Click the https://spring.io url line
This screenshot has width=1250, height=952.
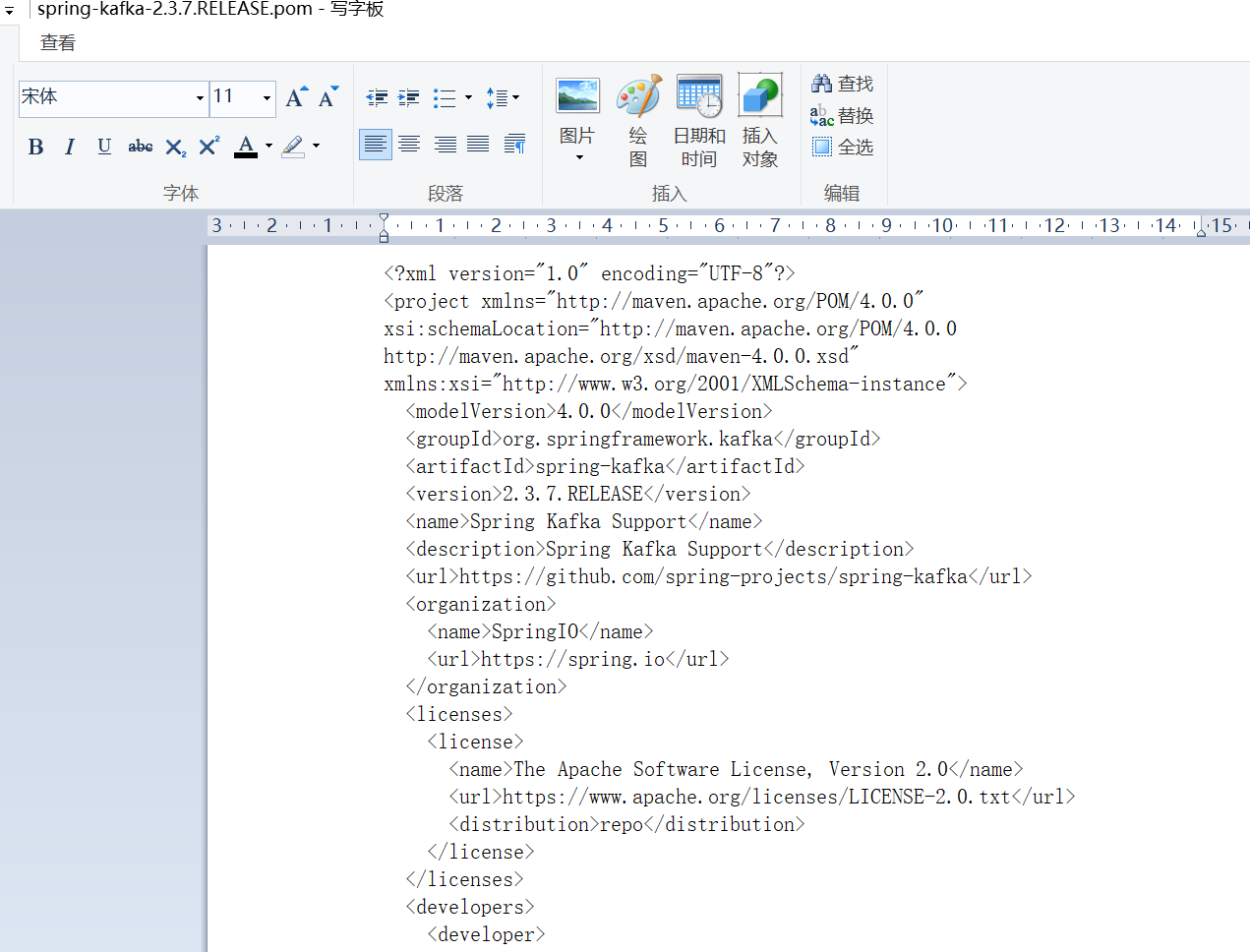[x=578, y=659]
